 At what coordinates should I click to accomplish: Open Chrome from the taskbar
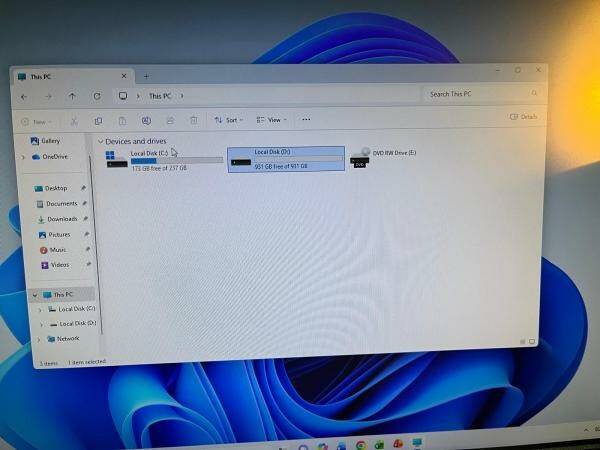pos(360,445)
